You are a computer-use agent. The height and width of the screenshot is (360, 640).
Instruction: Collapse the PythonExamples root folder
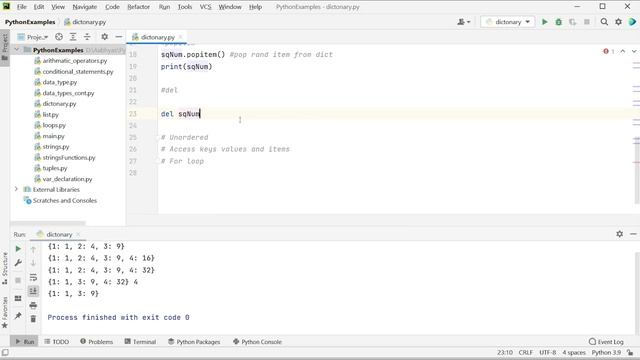[17, 50]
